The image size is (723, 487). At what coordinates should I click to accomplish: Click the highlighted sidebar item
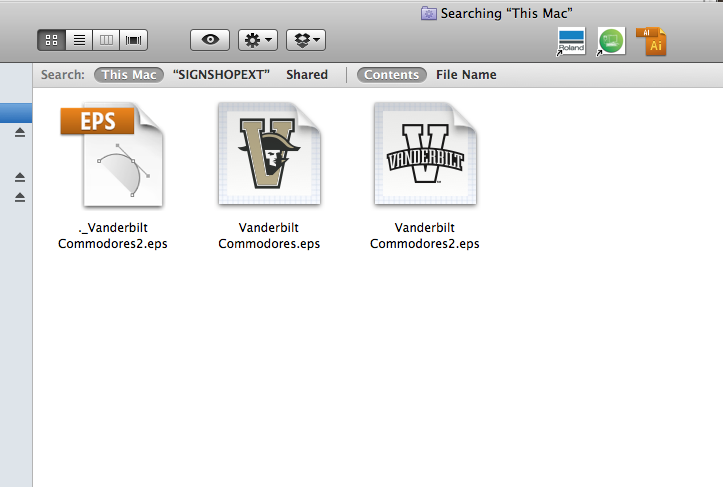(16, 113)
